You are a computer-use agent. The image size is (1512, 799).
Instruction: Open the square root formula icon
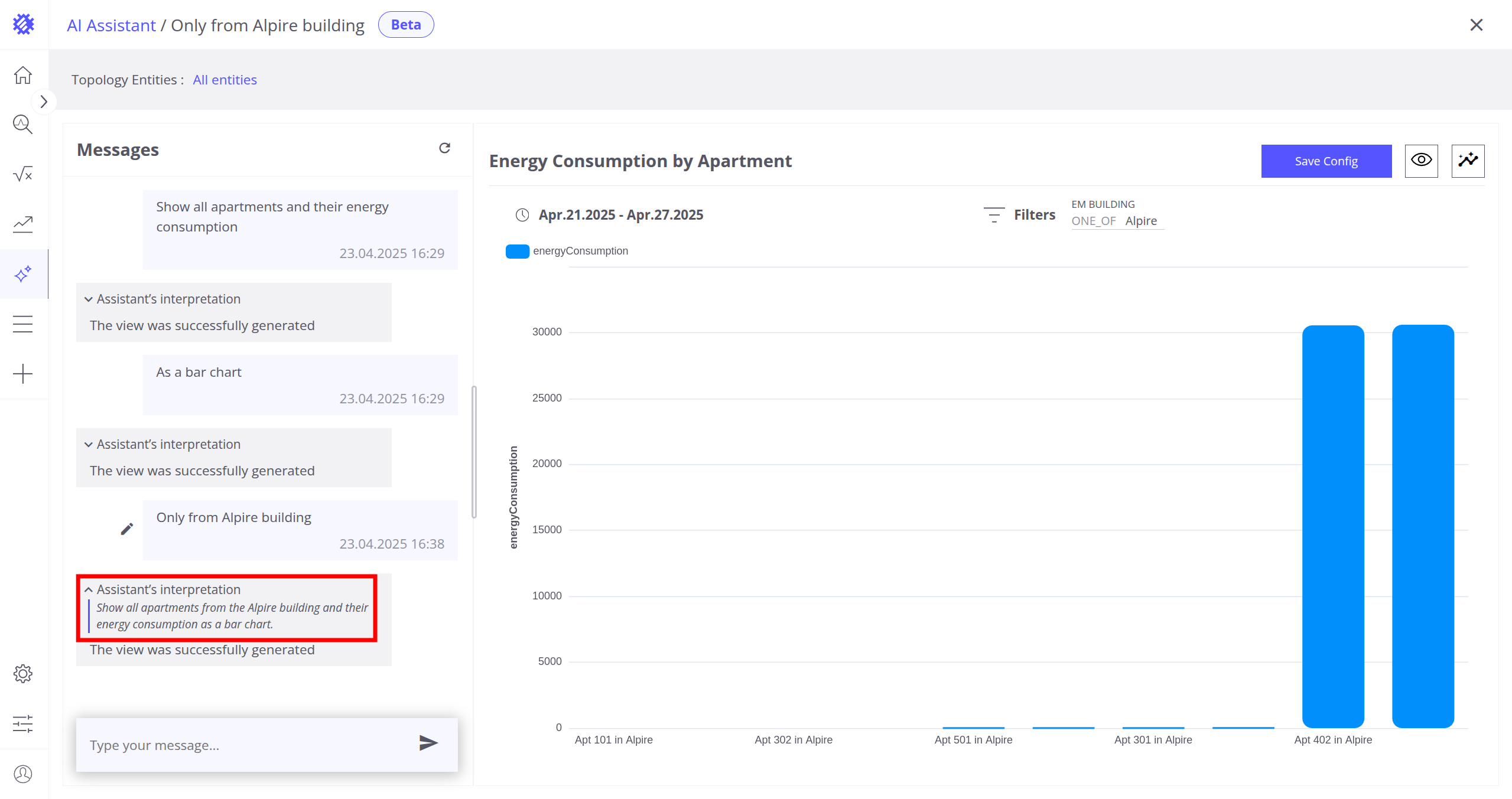click(x=23, y=174)
